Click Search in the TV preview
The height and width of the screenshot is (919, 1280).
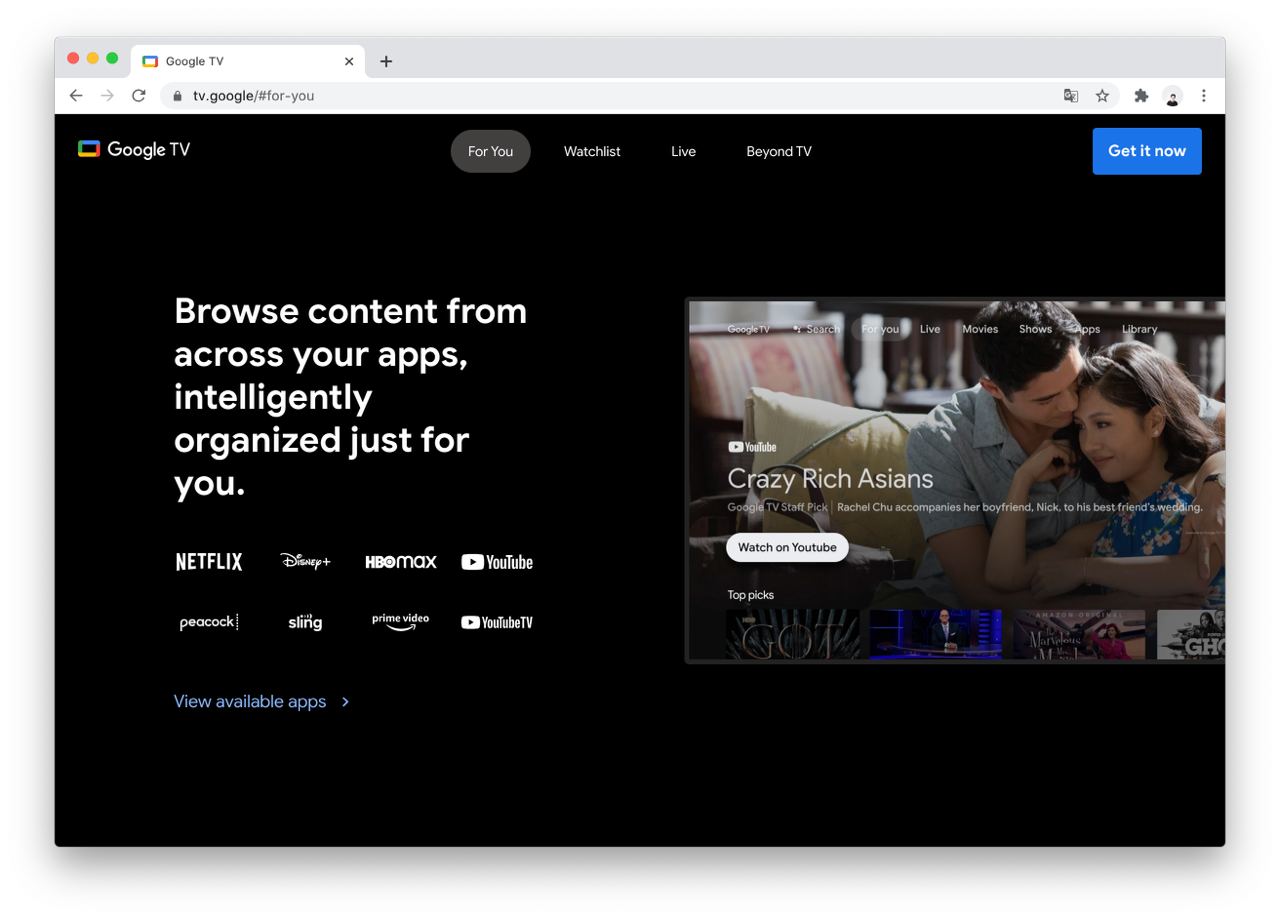click(816, 329)
